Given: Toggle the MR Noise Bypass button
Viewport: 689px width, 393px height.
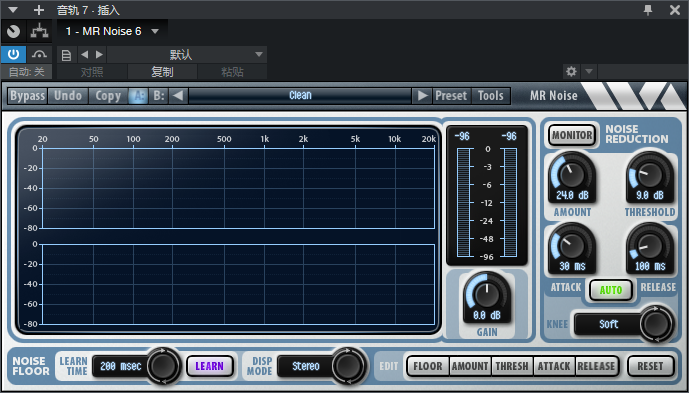Looking at the screenshot, I should tap(27, 96).
